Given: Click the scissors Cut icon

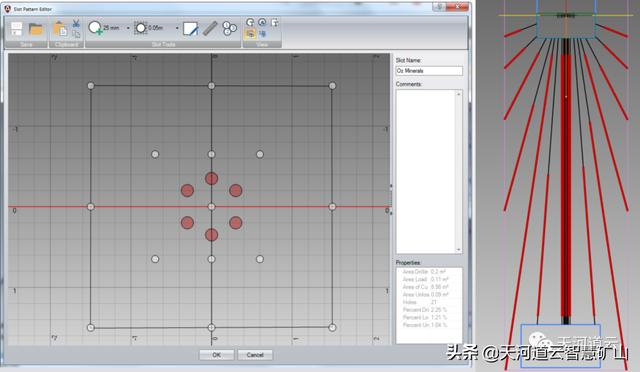Looking at the screenshot, I should 76,24.
